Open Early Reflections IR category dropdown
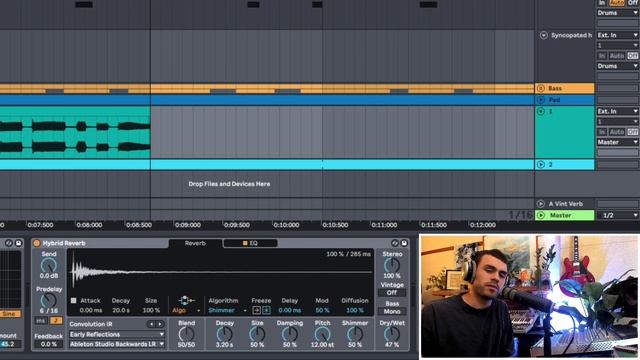 [x=116, y=334]
